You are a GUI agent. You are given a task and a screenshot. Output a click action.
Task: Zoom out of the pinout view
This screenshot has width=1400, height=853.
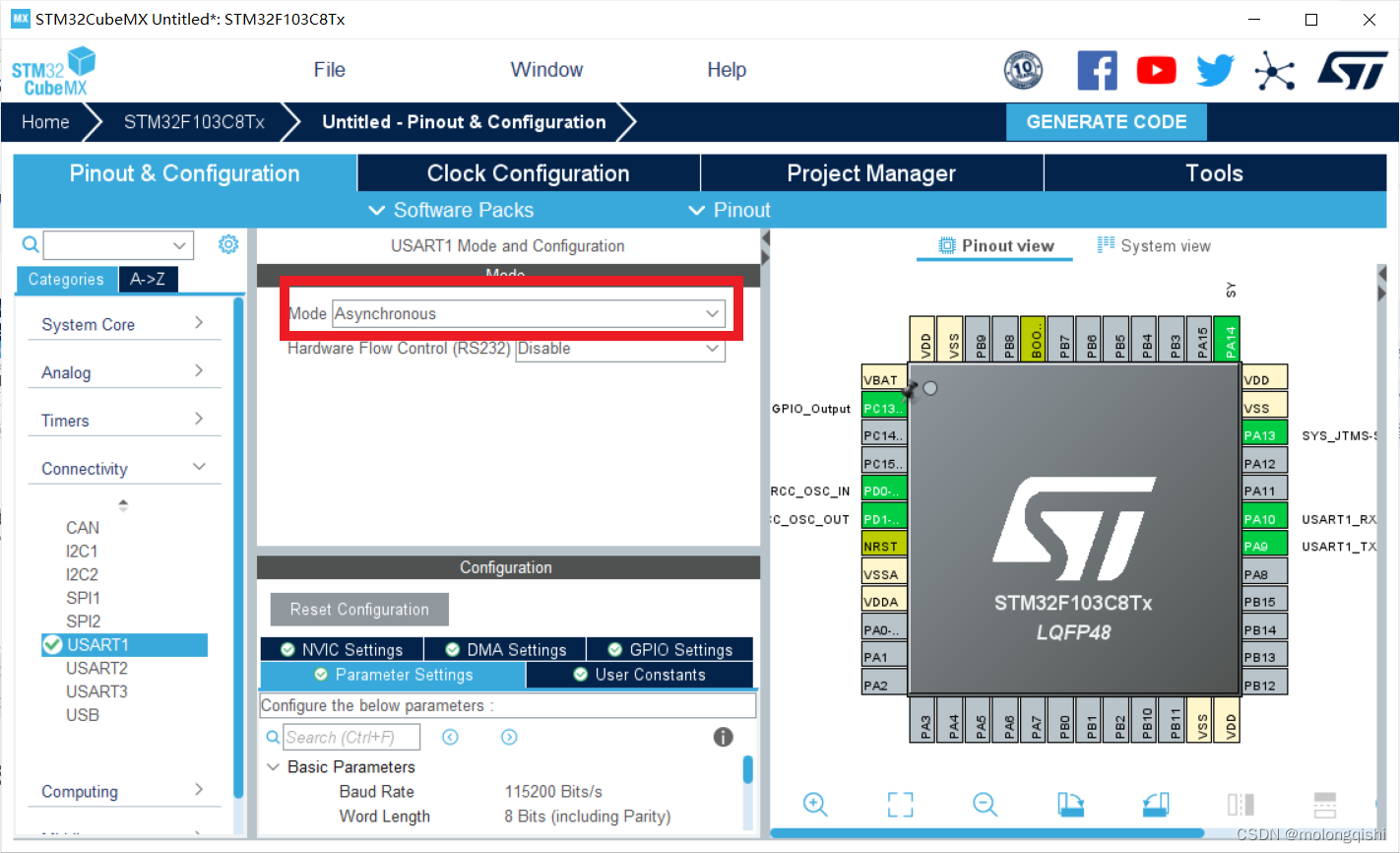986,804
